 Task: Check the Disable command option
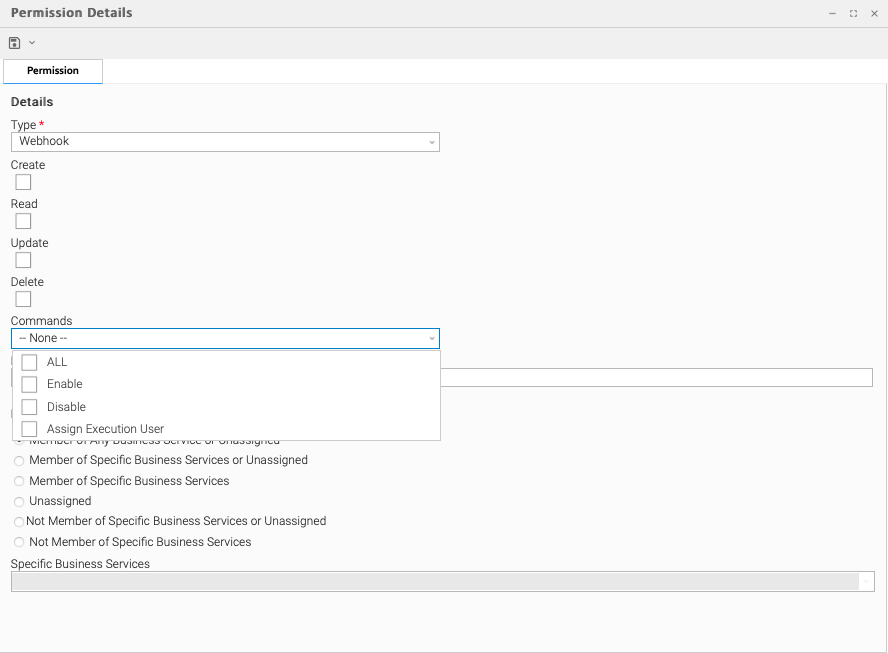click(29, 407)
